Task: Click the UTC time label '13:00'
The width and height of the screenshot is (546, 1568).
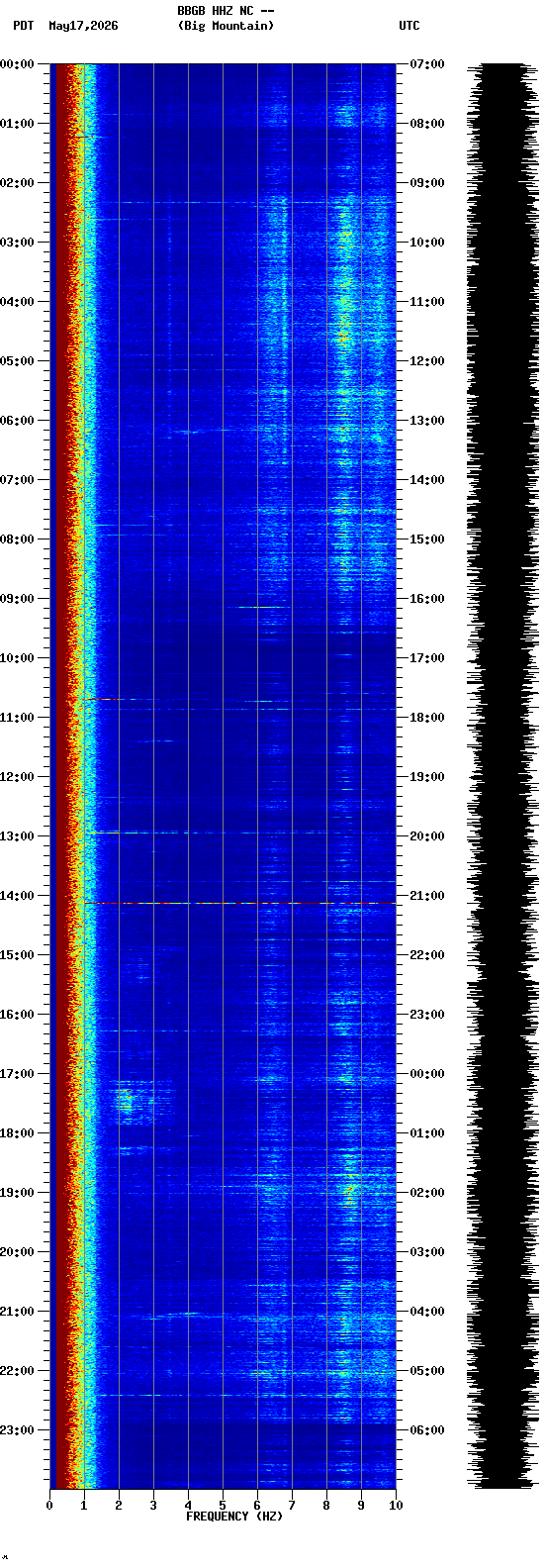Action: coord(427,421)
